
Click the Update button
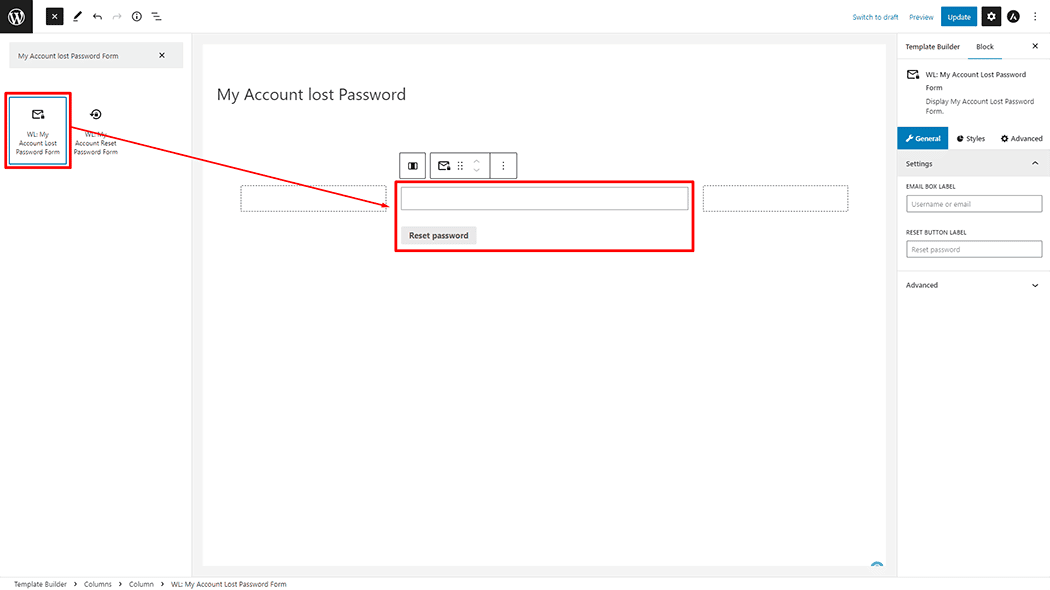[x=958, y=17]
